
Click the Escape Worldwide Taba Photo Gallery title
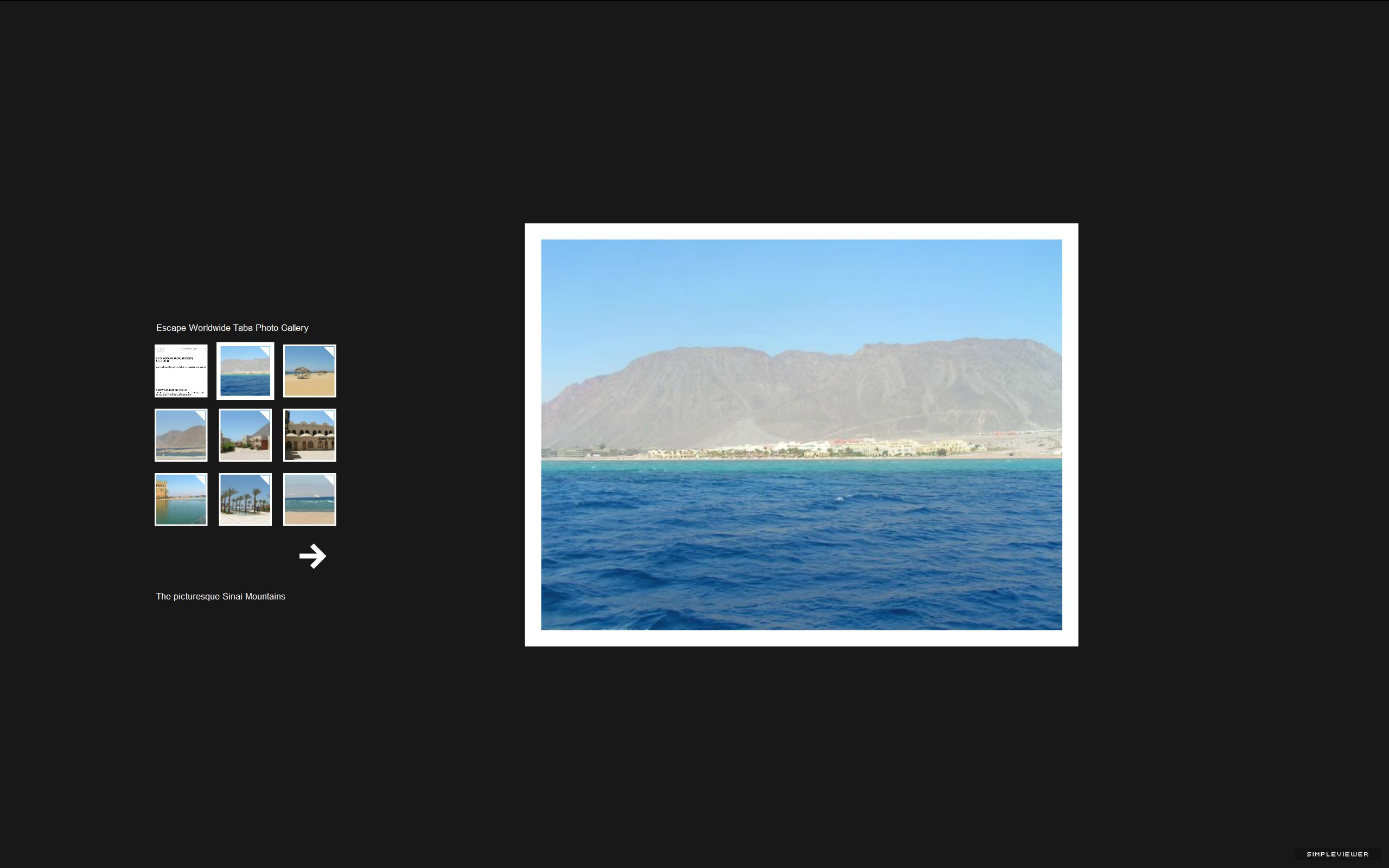(232, 328)
